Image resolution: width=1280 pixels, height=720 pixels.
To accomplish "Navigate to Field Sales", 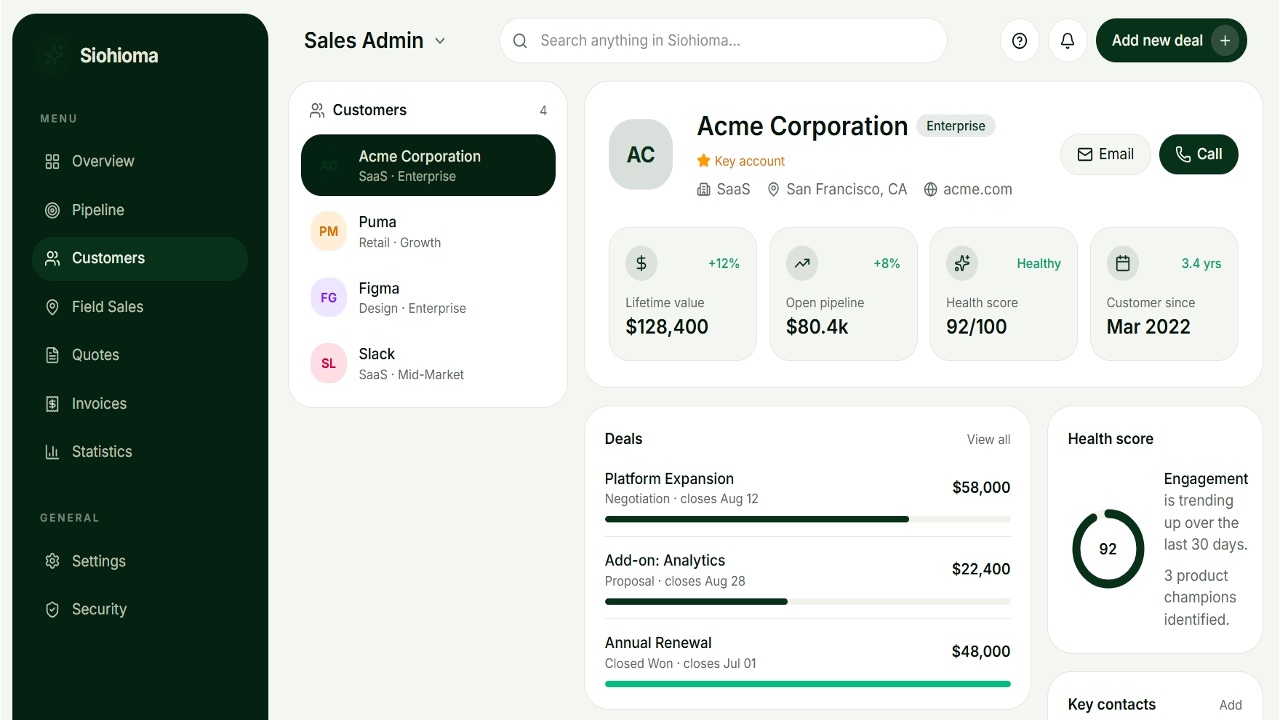I will pyautogui.click(x=140, y=307).
